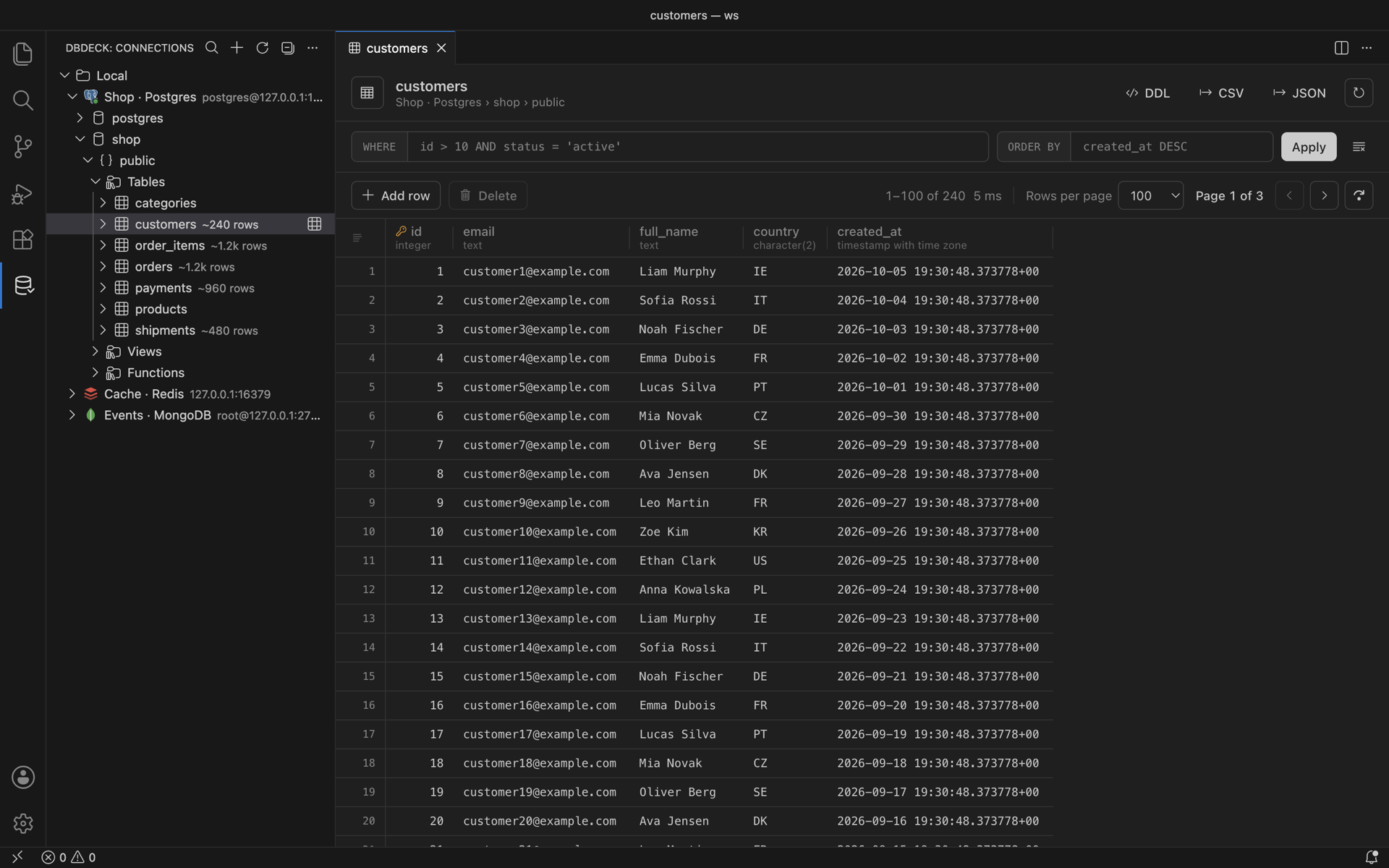The width and height of the screenshot is (1389, 868).
Task: Open the Extensions icon
Action: 23,239
